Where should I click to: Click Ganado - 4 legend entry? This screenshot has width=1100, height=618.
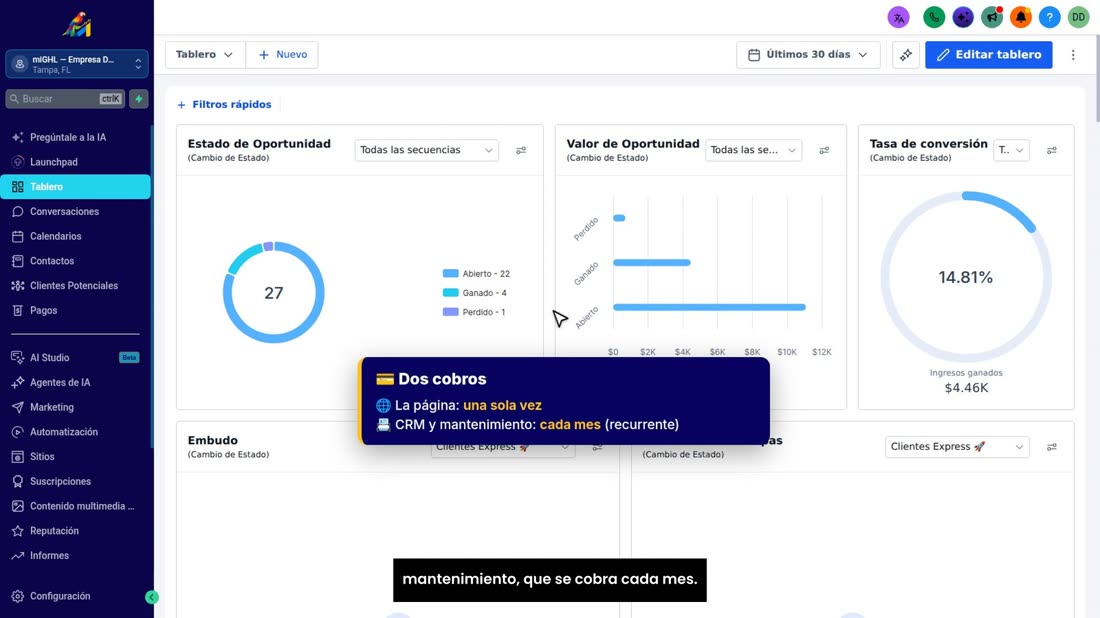pos(475,293)
